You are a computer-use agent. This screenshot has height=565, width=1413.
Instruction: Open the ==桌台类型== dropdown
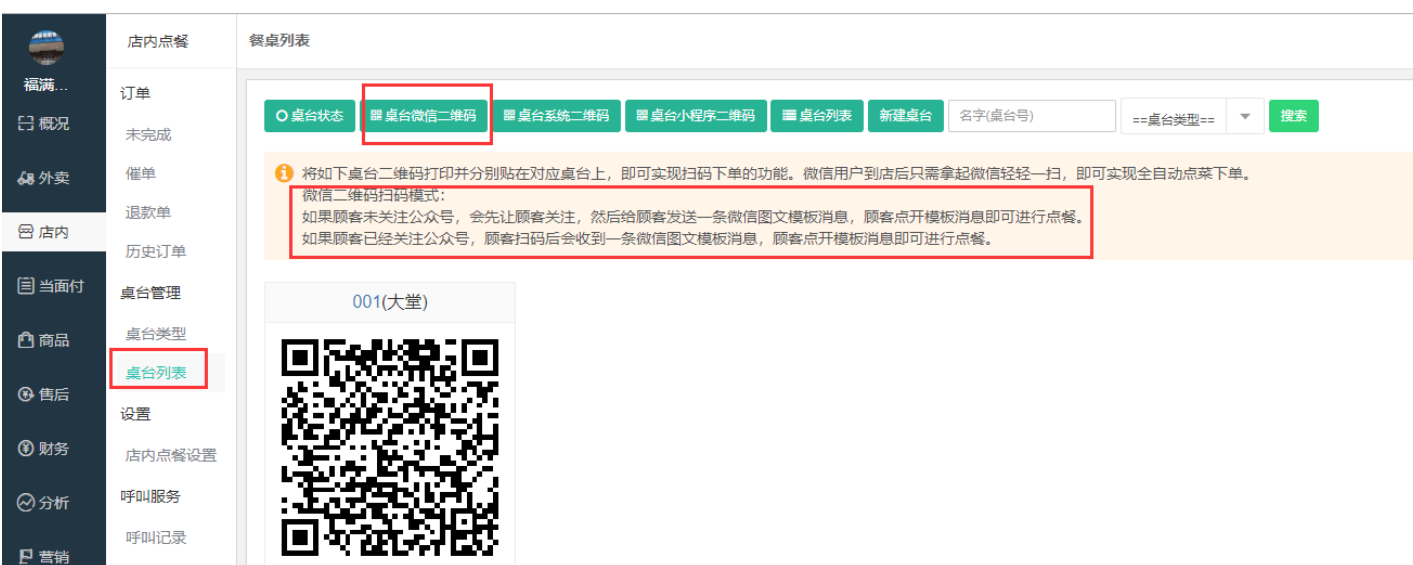coord(1192,117)
